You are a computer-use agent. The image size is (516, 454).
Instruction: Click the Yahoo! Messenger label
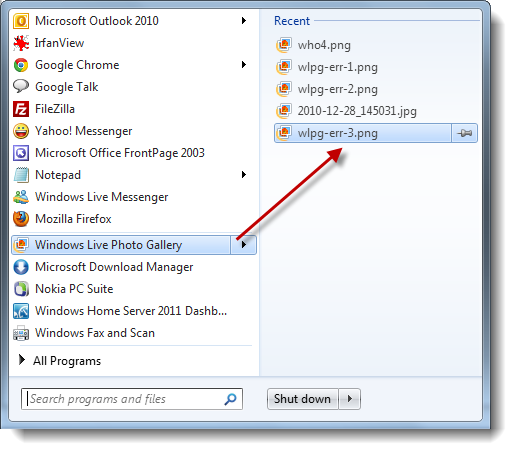(x=84, y=131)
